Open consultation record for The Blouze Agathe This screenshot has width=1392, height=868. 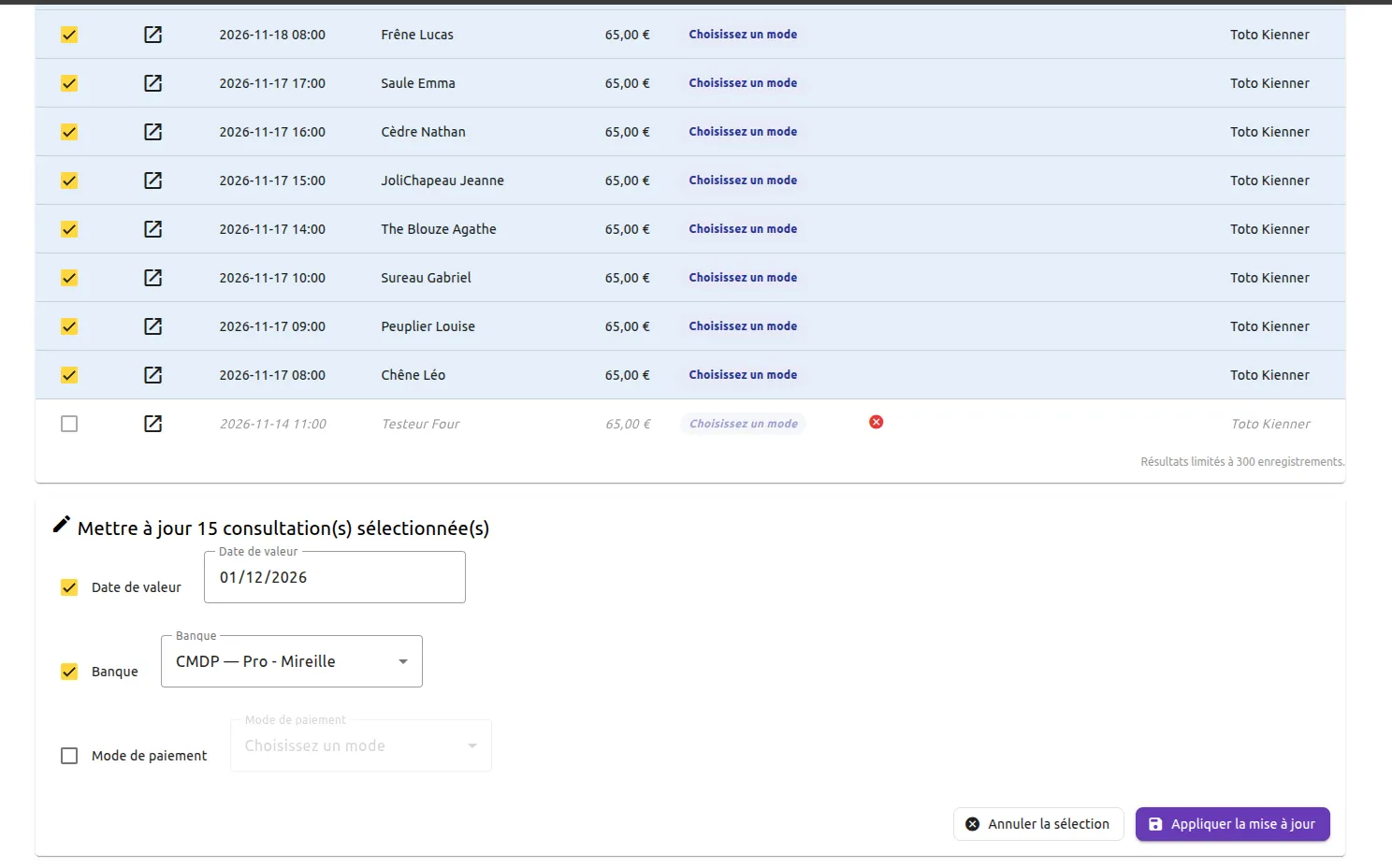153,229
